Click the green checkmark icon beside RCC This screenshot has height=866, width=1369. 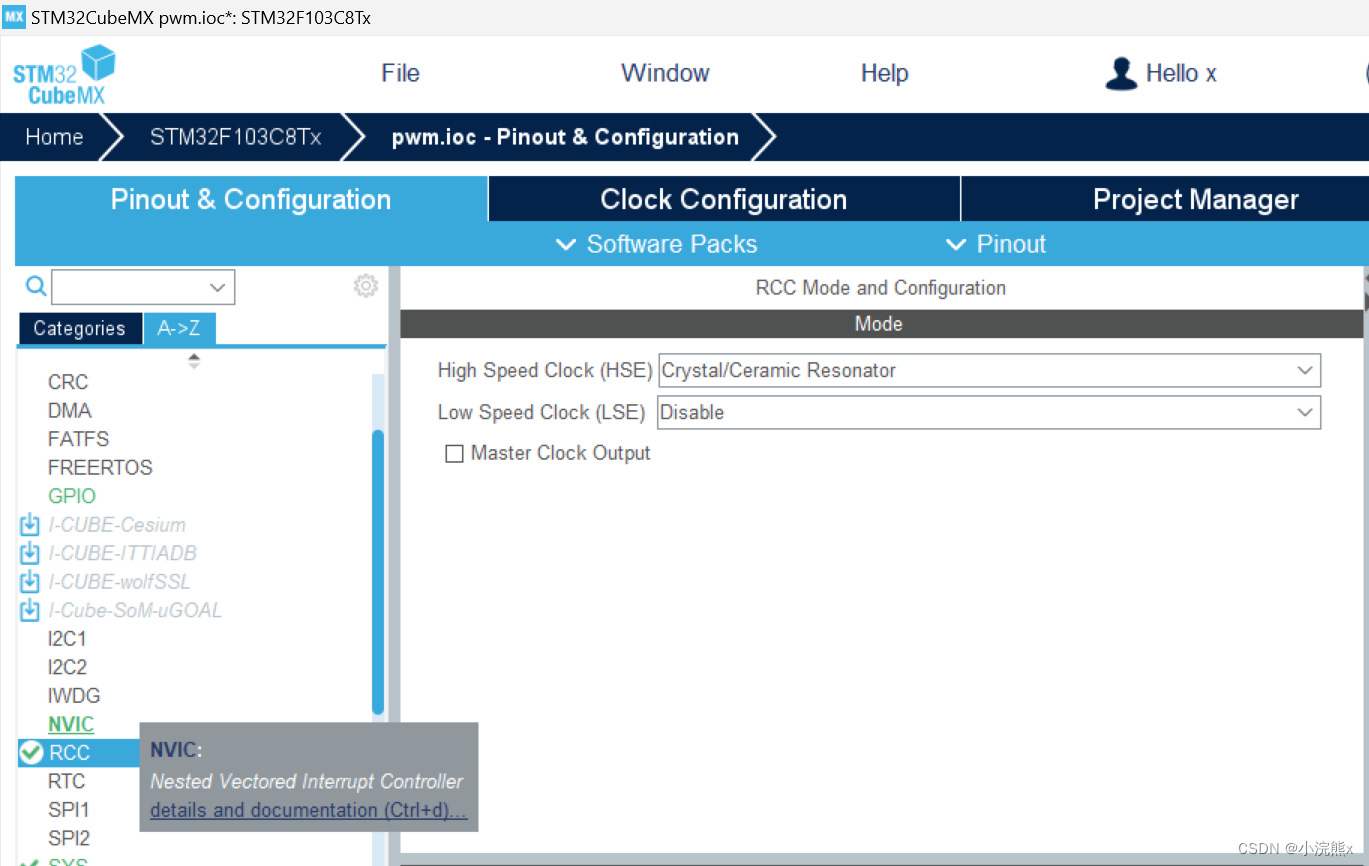(32, 753)
